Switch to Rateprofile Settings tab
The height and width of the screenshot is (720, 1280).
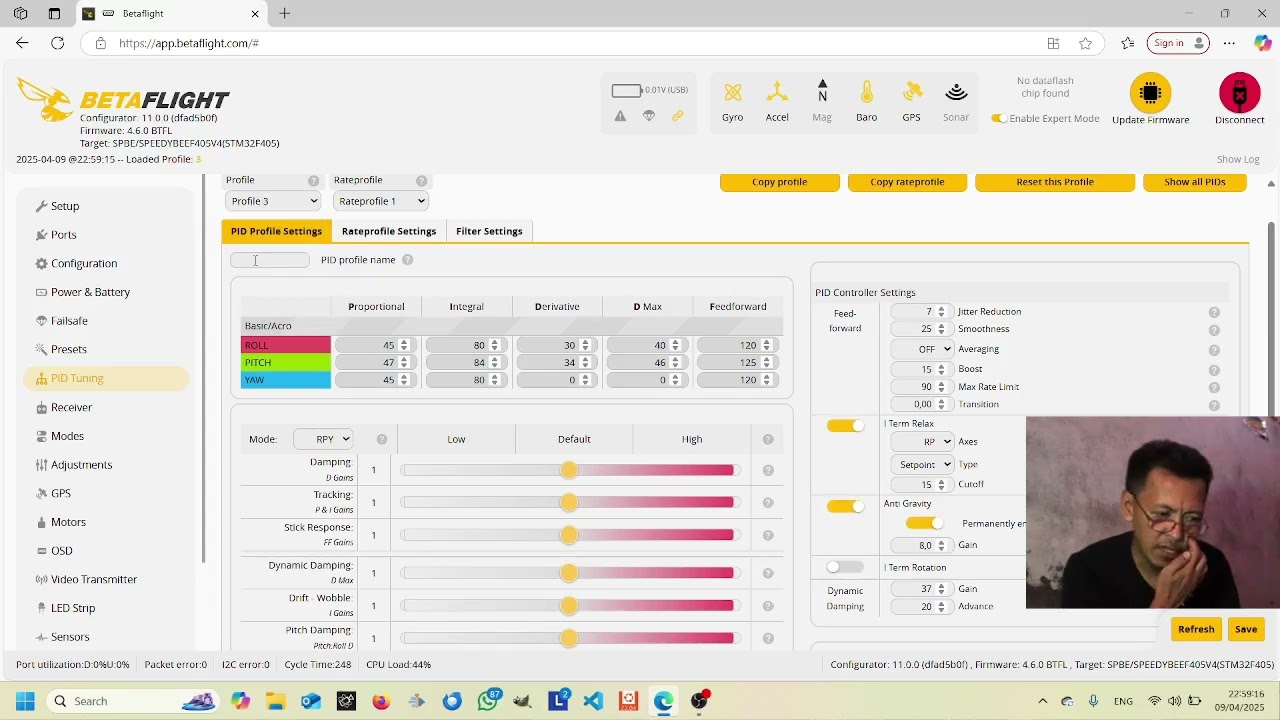[389, 231]
